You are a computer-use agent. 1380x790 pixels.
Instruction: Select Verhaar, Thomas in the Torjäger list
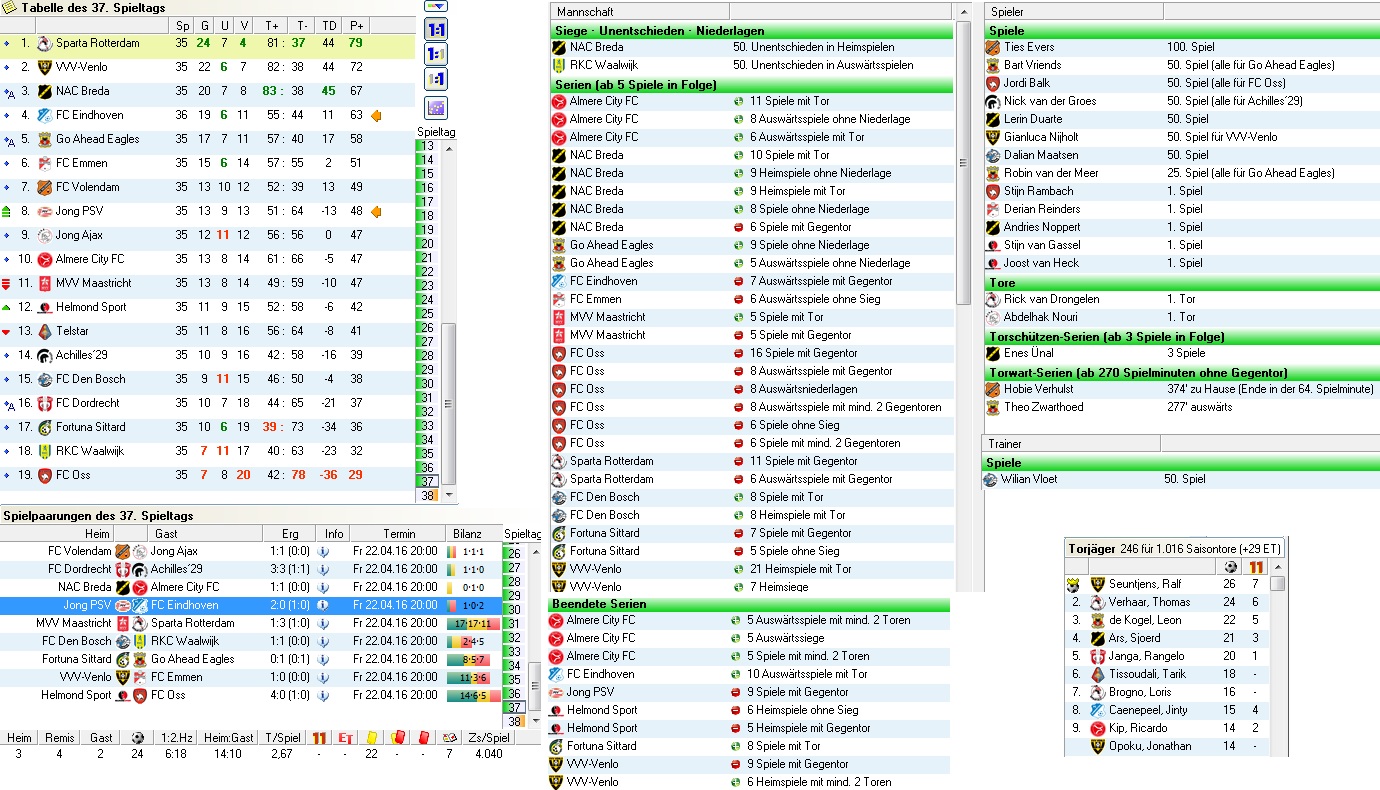[1167, 602]
